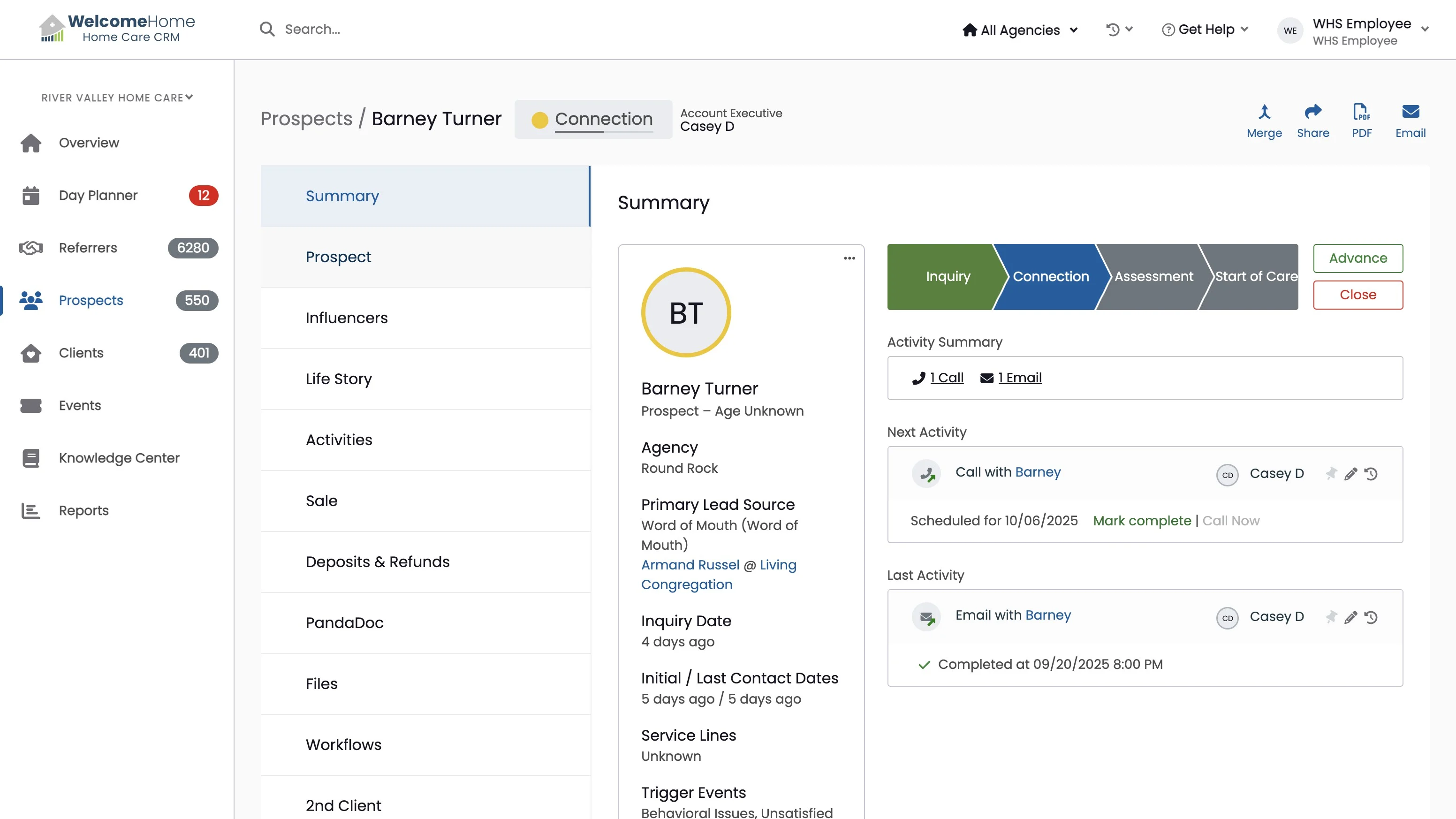This screenshot has height=819, width=1456.
Task: Open the three-dot menu on profile card
Action: pos(849,258)
